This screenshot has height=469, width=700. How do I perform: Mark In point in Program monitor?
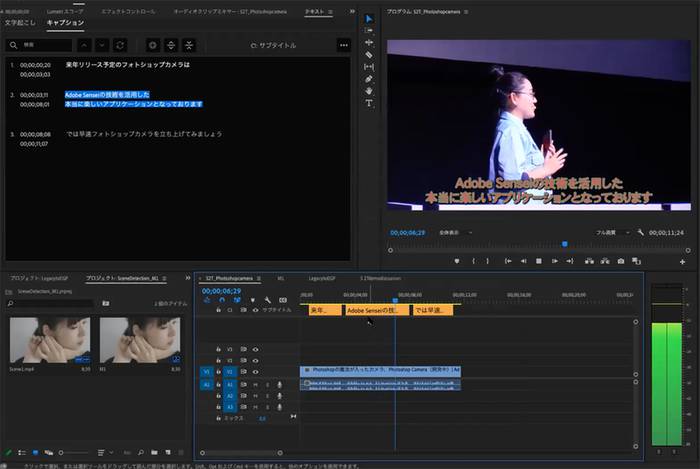click(474, 261)
